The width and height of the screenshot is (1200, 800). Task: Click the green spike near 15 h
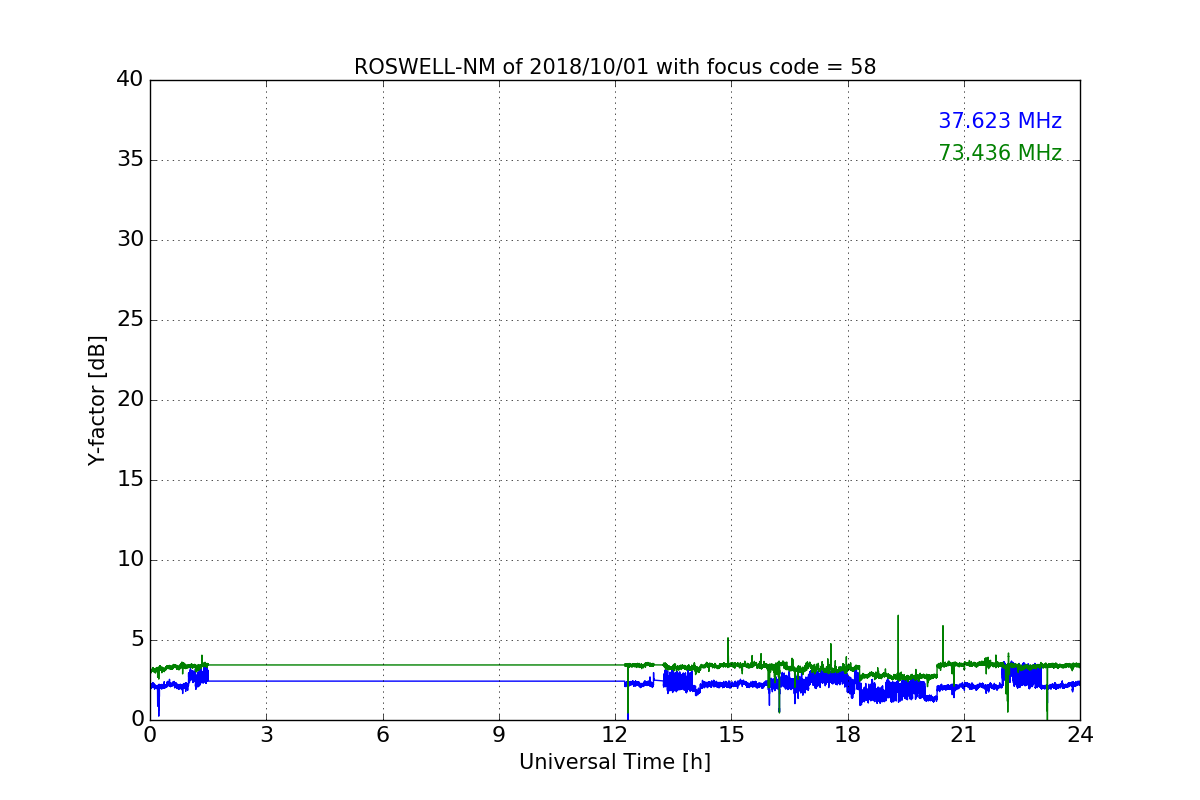tap(728, 650)
